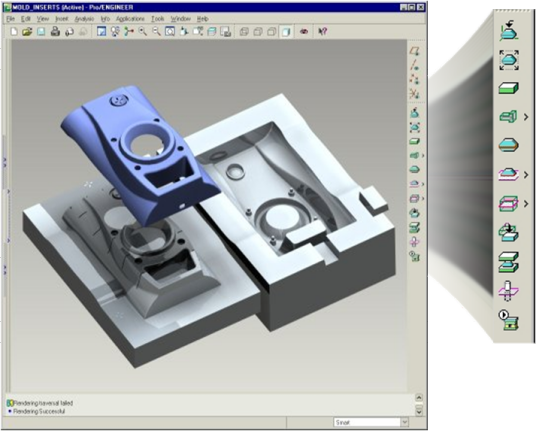This screenshot has height=431, width=536.
Task: Refit the model to the screen
Action: (x=170, y=32)
